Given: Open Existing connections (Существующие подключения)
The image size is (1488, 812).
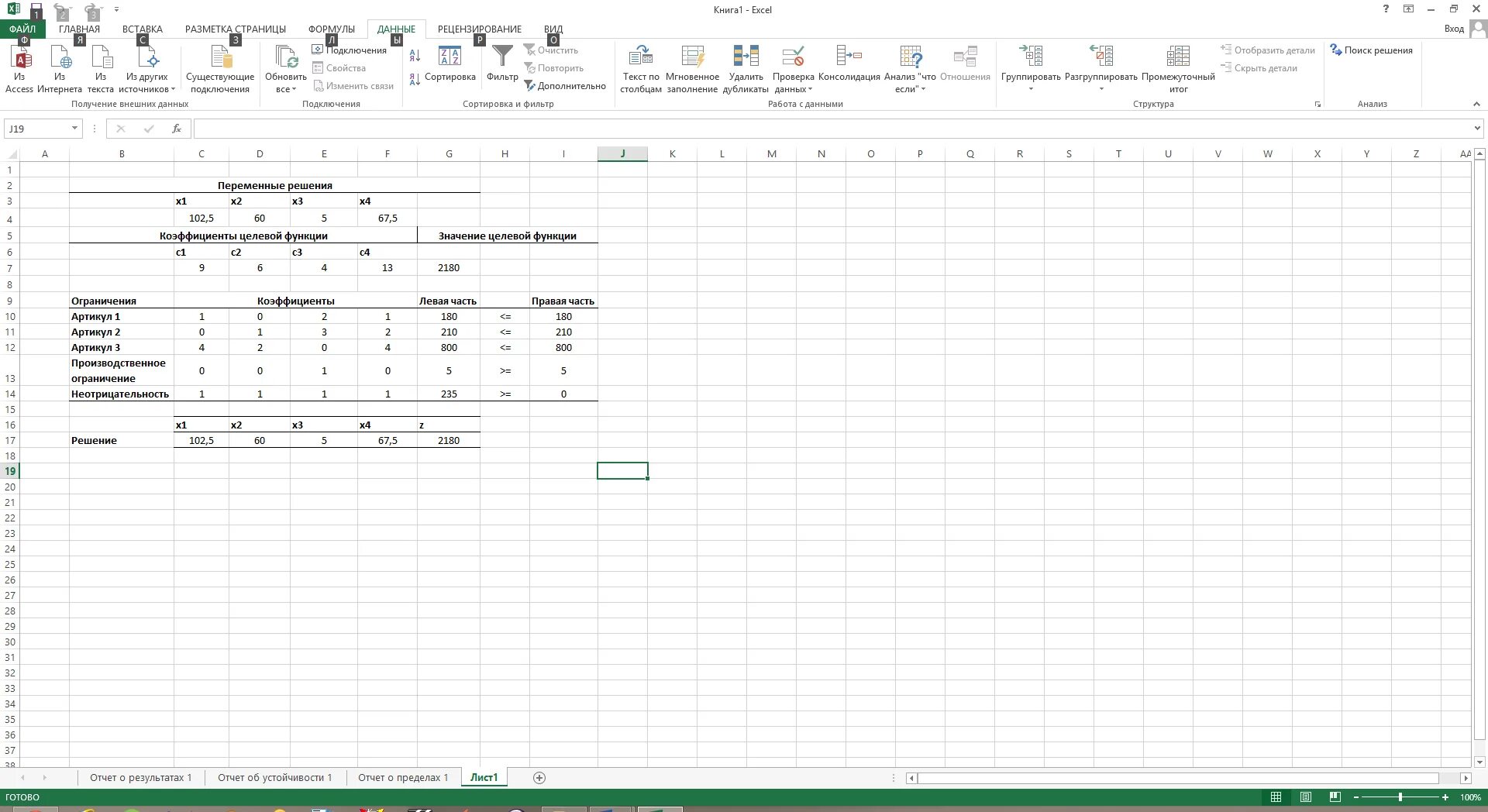Looking at the screenshot, I should click(220, 68).
